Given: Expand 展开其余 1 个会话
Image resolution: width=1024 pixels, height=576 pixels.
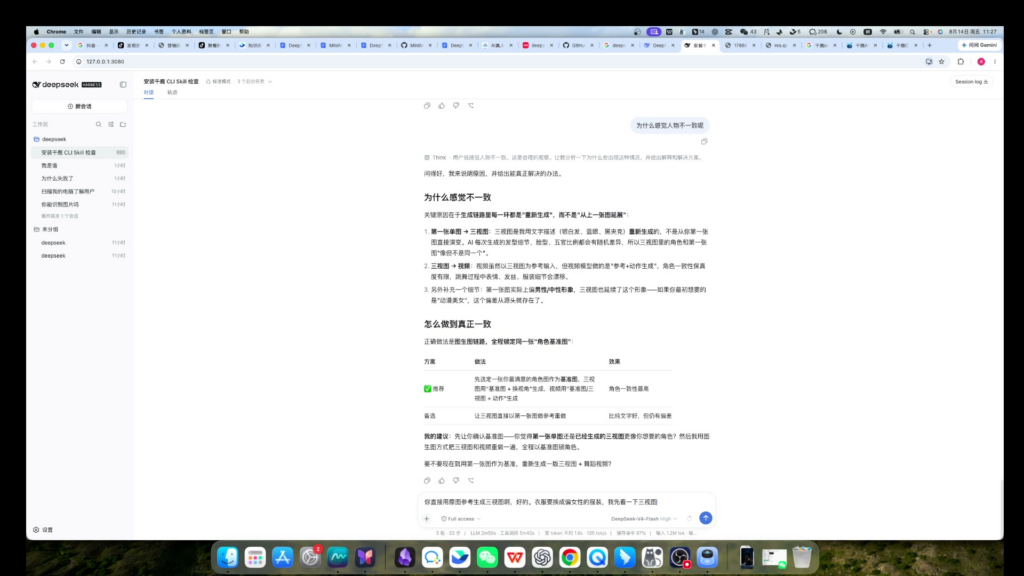Looking at the screenshot, I should click(x=59, y=216).
